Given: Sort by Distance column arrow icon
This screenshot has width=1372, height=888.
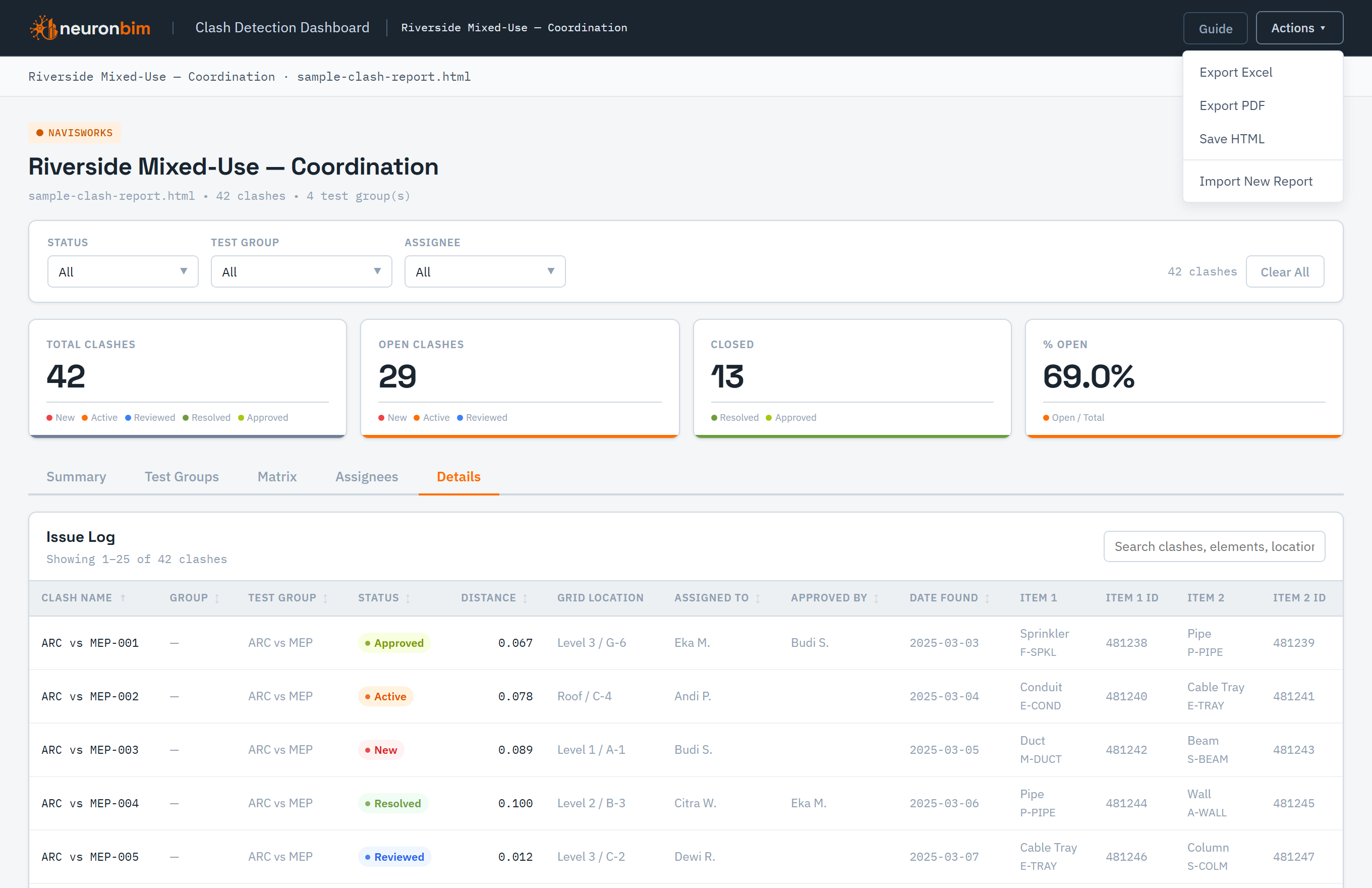Looking at the screenshot, I should (x=525, y=598).
